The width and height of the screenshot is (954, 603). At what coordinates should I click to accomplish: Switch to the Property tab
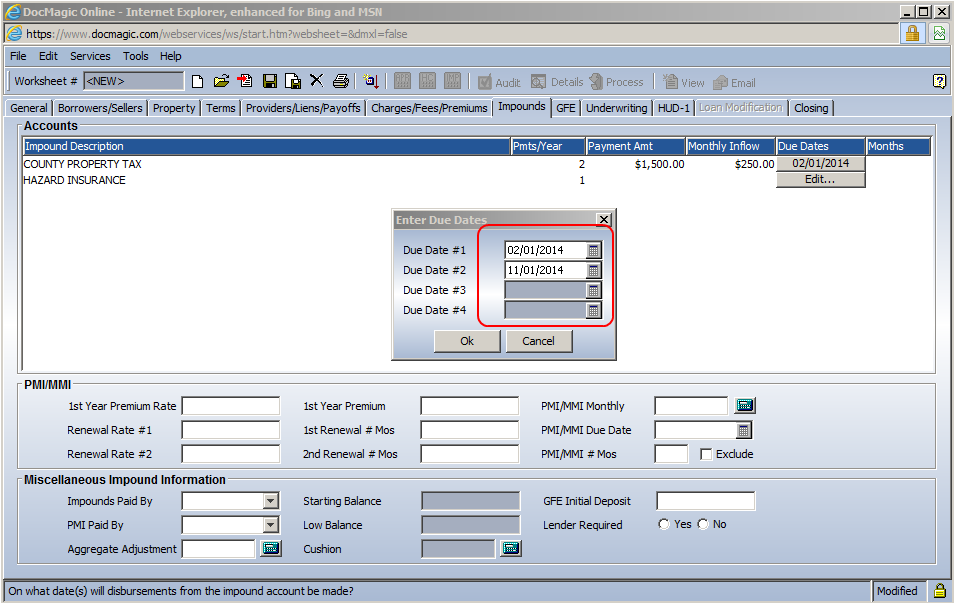pyautogui.click(x=174, y=108)
